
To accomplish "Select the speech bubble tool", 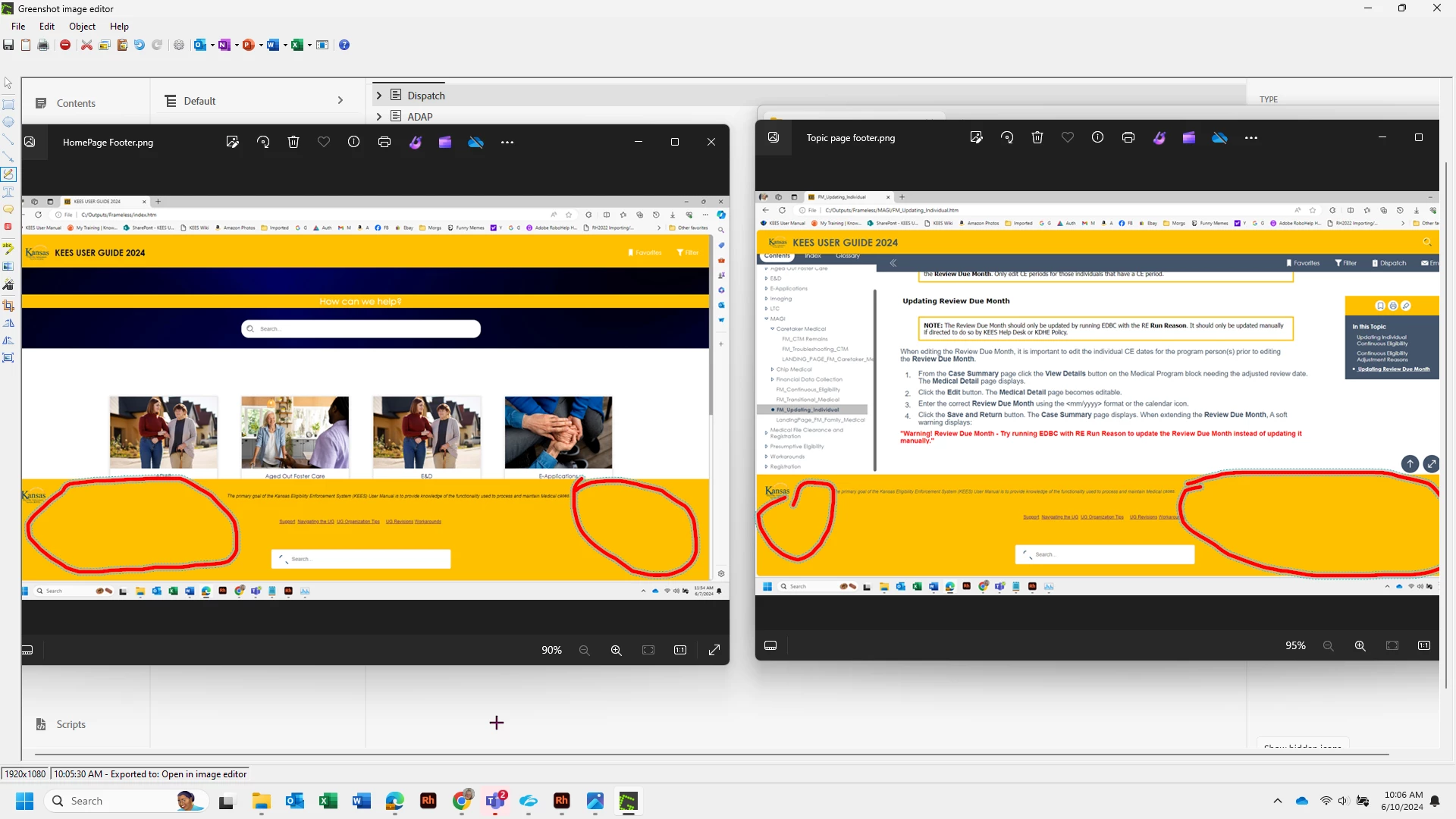I will coord(8,209).
